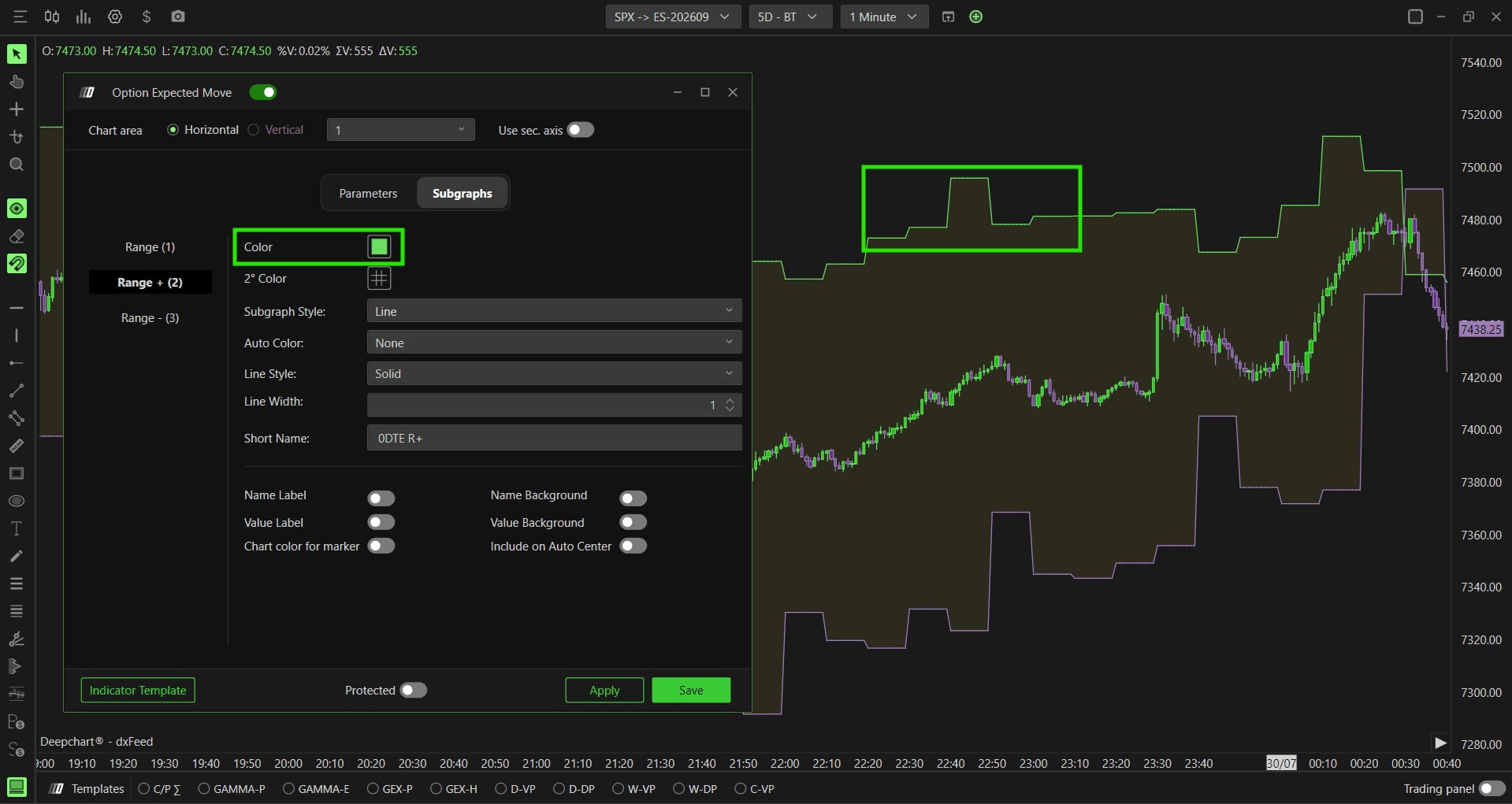This screenshot has height=804, width=1512.
Task: Open the SPX -> ES-202609 symbol dropdown
Action: [673, 17]
